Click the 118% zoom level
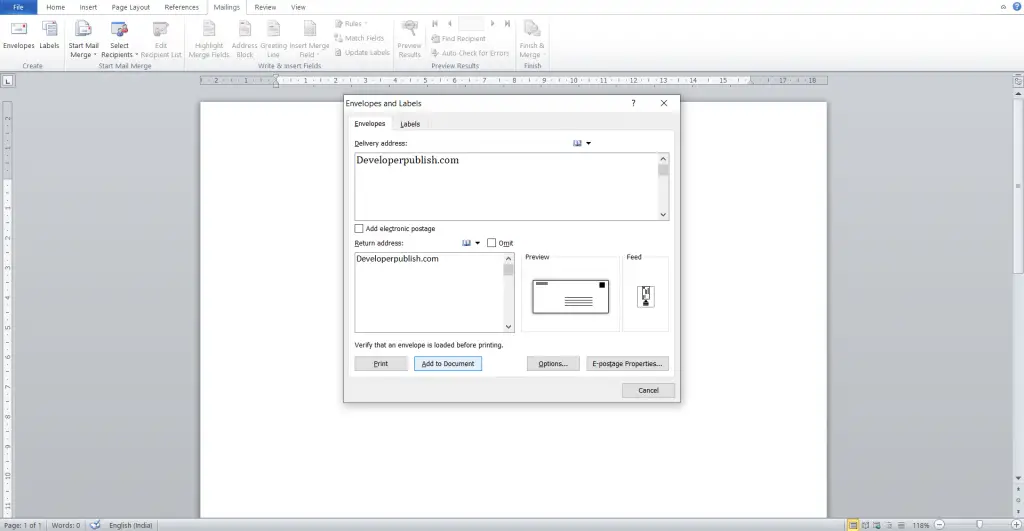 (x=921, y=525)
